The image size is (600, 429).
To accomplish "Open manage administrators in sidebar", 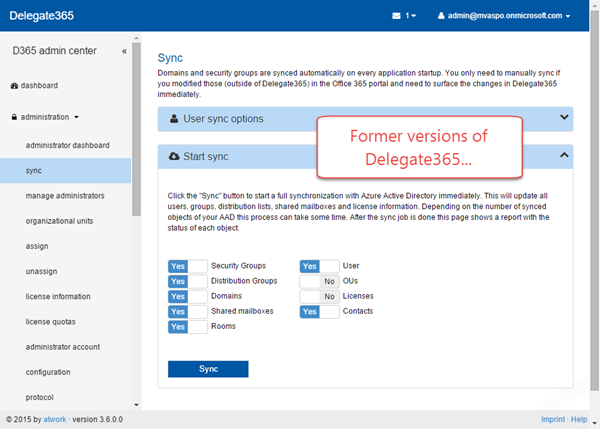I will pyautogui.click(x=67, y=196).
